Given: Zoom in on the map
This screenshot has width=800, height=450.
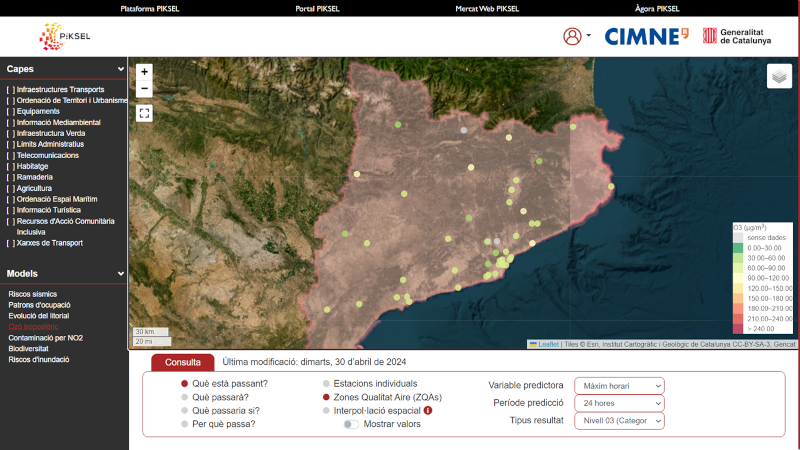Looking at the screenshot, I should [145, 72].
